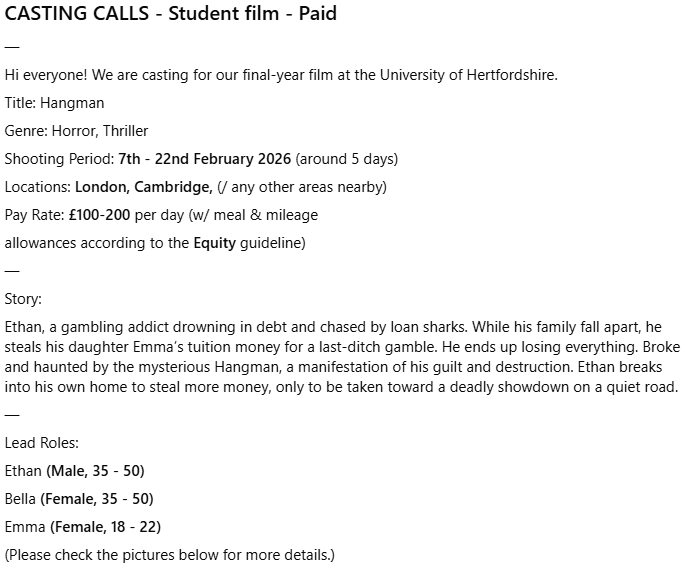The height and width of the screenshot is (583, 690).
Task: Click the "Genre: Horror, Thriller" line
Action: click(x=76, y=131)
